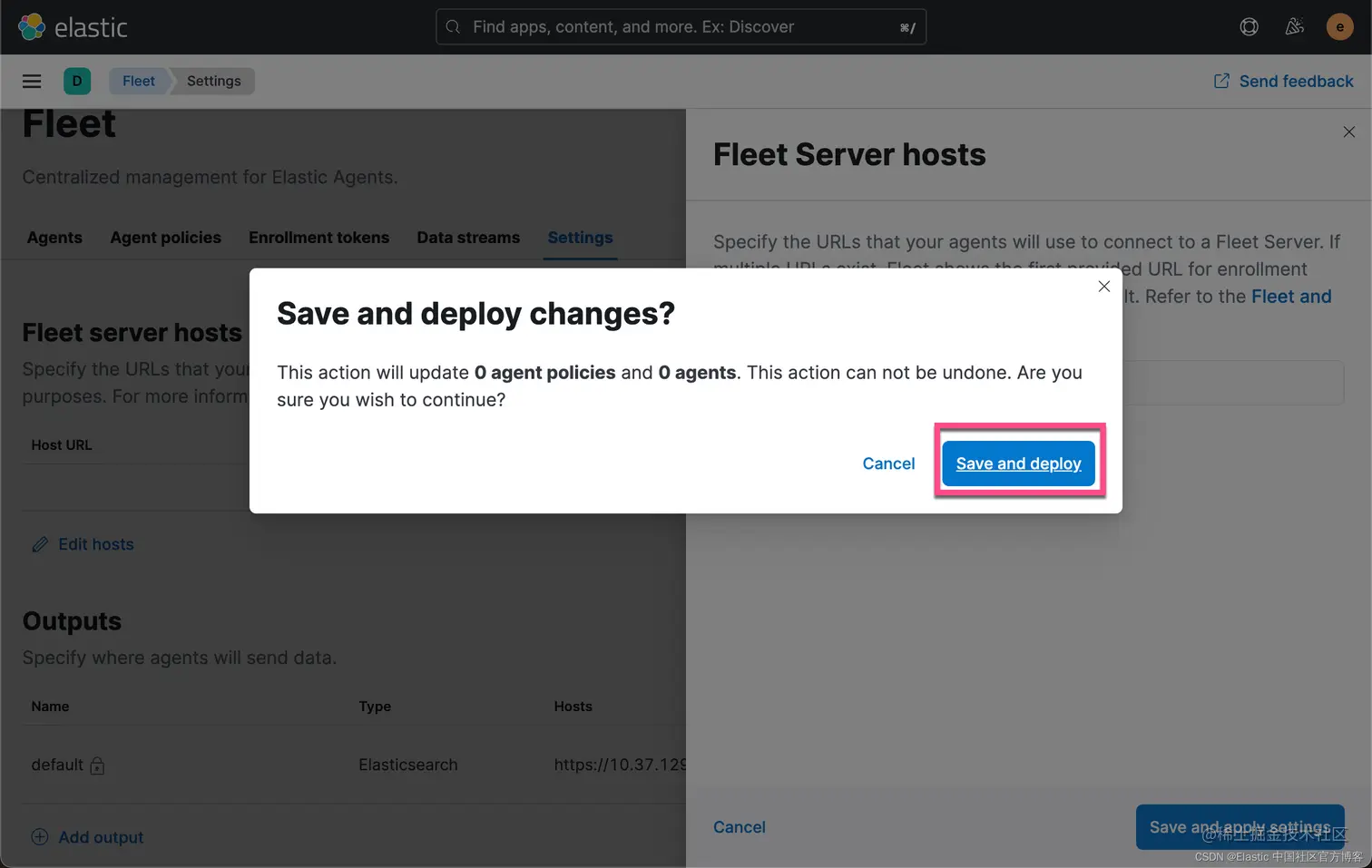Click Cancel in the flyout footer

point(740,827)
